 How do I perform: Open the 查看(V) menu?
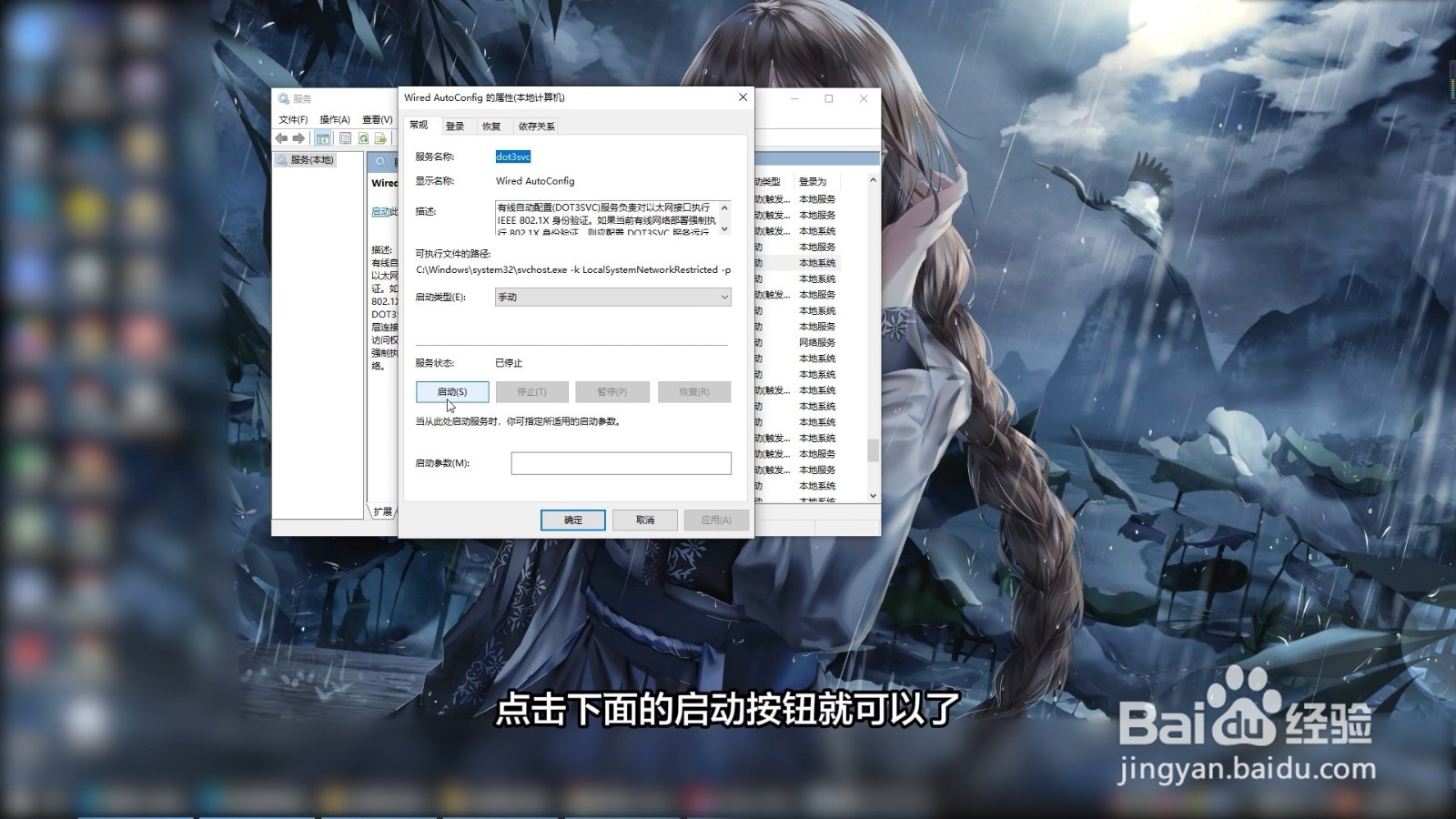pyautogui.click(x=377, y=119)
